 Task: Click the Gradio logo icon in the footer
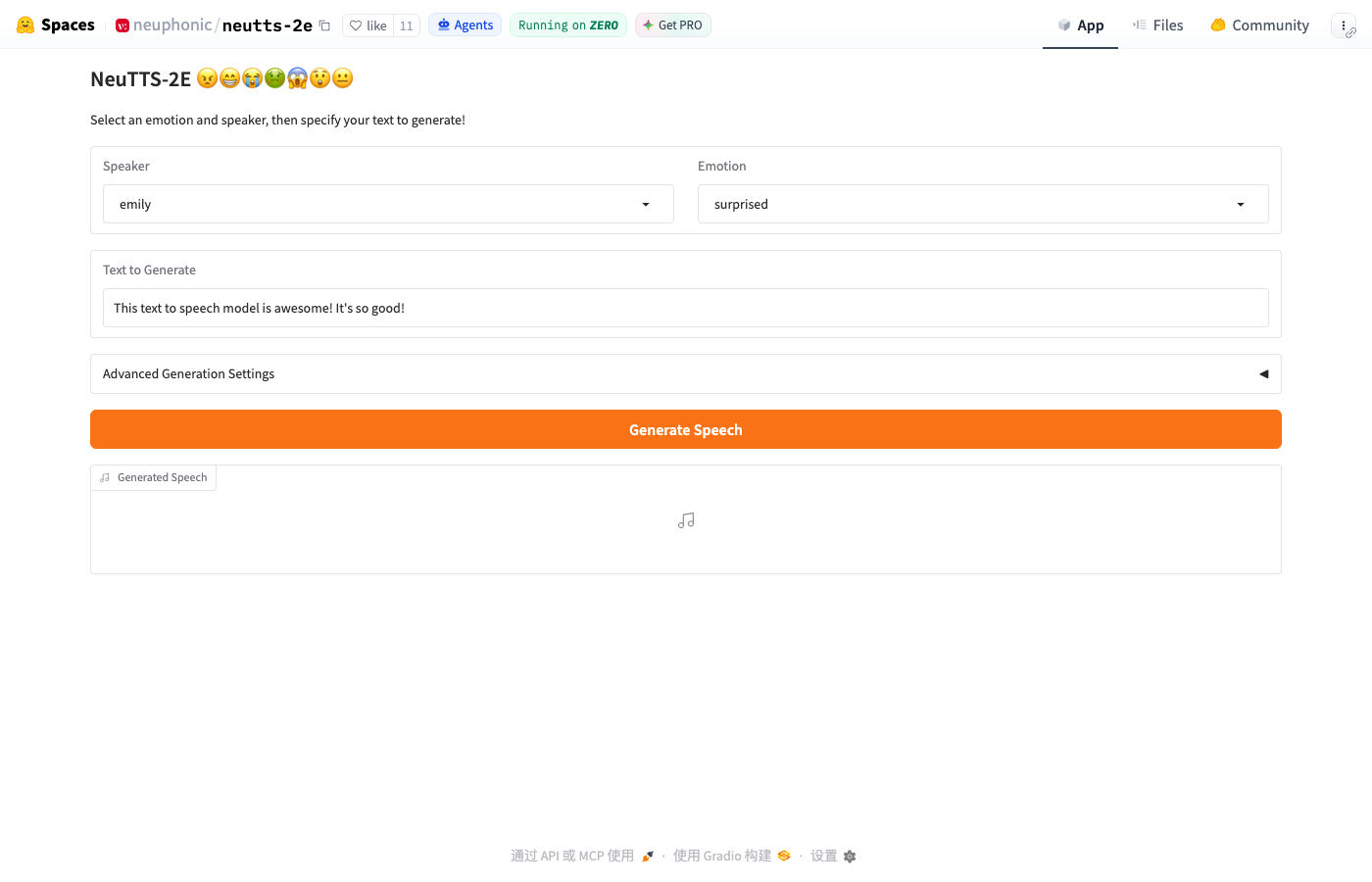(784, 856)
